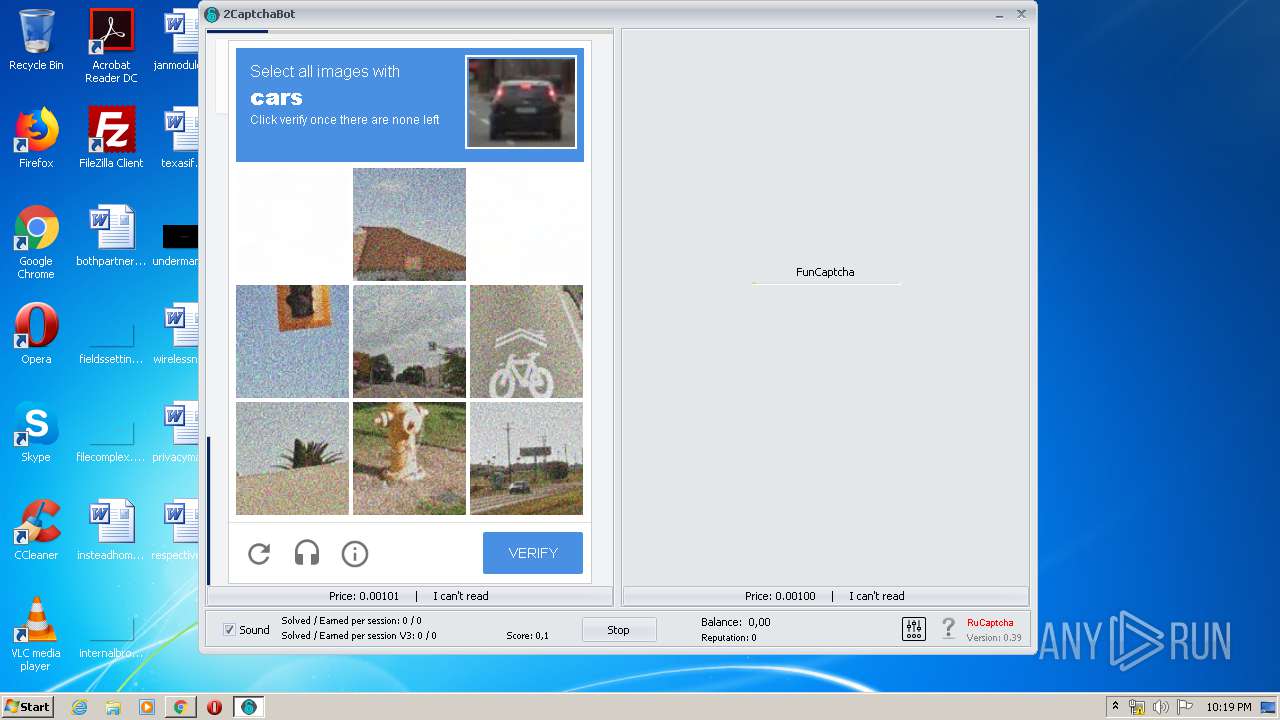
Task: Select the highway with car tile
Action: point(526,458)
